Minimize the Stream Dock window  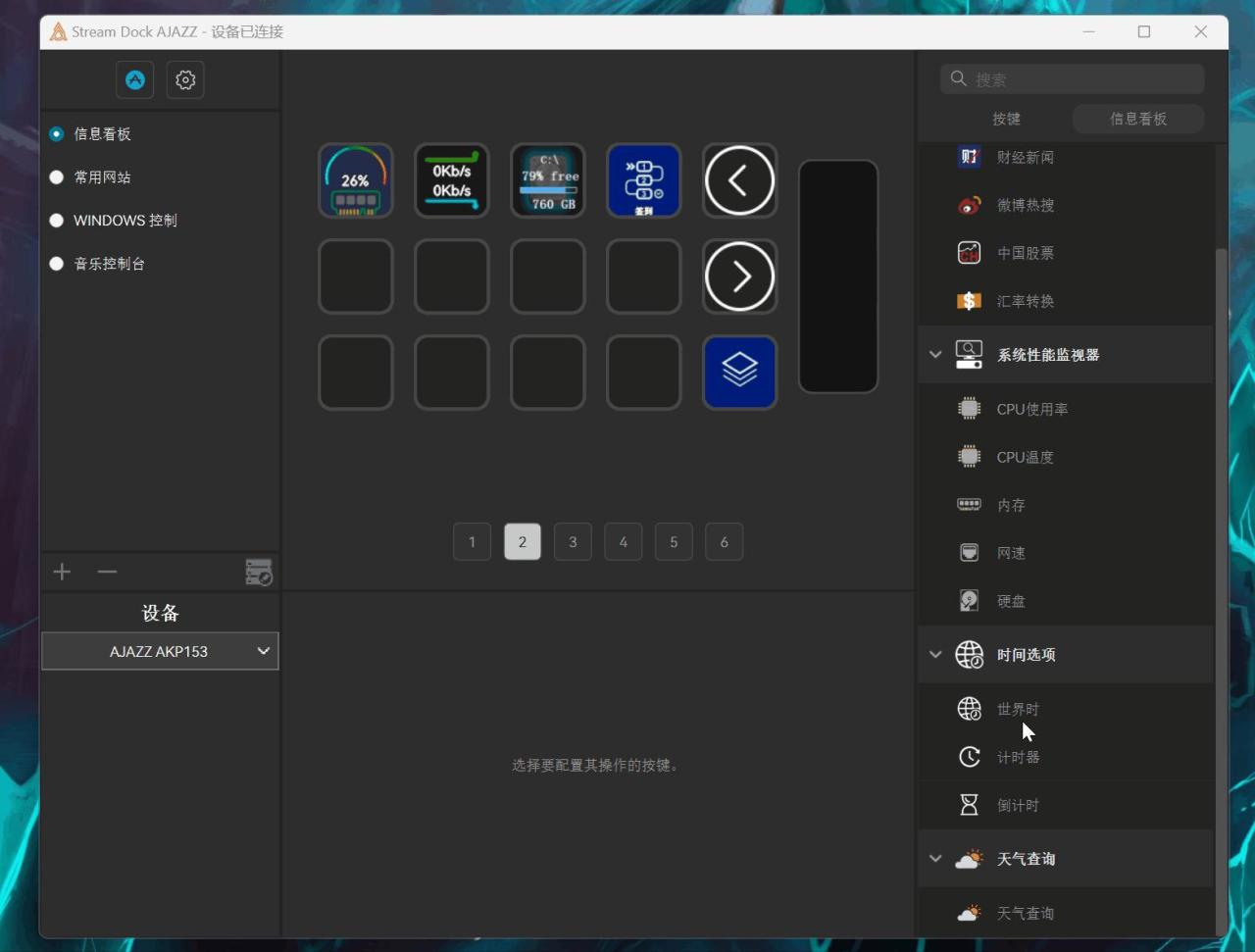(1088, 31)
